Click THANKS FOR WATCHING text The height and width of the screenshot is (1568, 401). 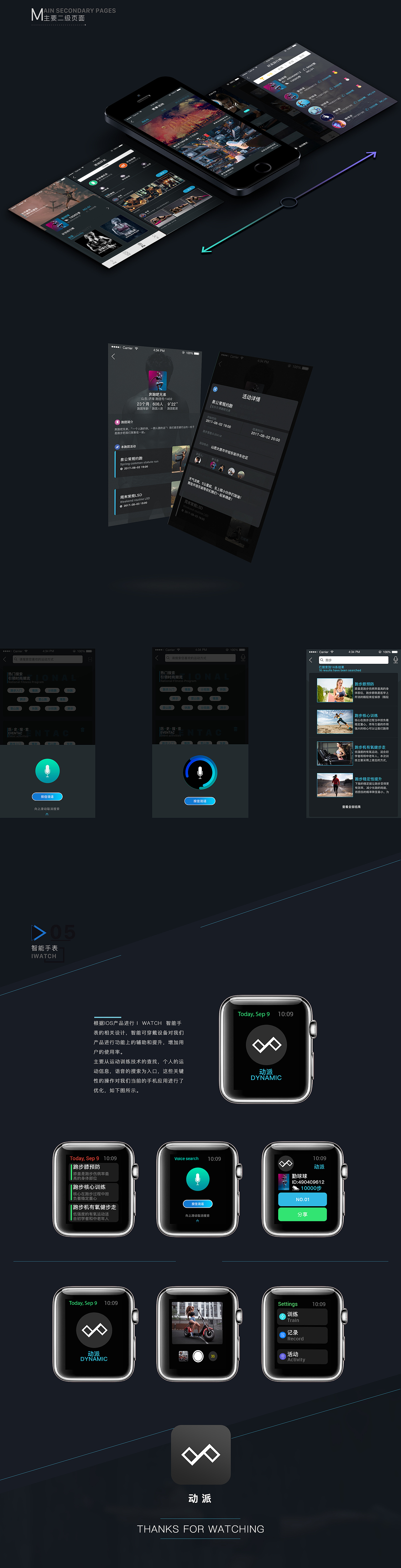coord(200,1529)
